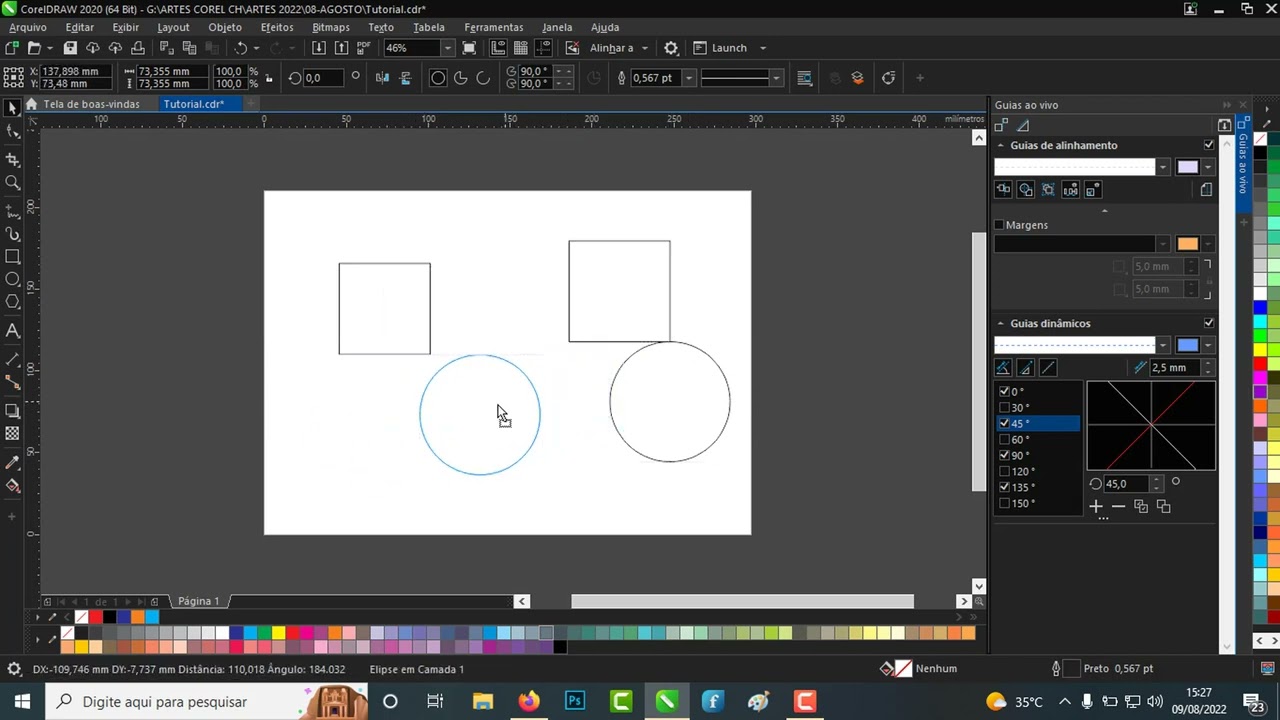Screen dimensions: 1280x720
Task: Collapse the Guias de alinhamento section
Action: (x=1000, y=145)
